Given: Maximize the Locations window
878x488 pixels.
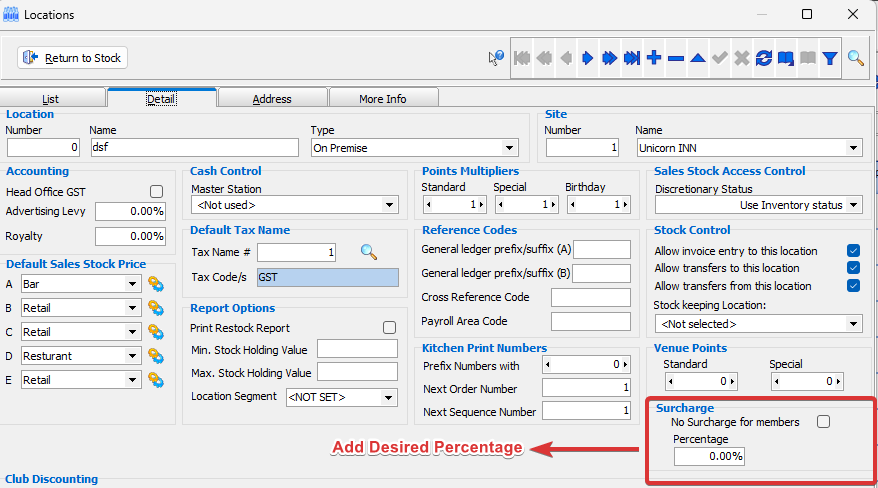Looking at the screenshot, I should pyautogui.click(x=807, y=14).
